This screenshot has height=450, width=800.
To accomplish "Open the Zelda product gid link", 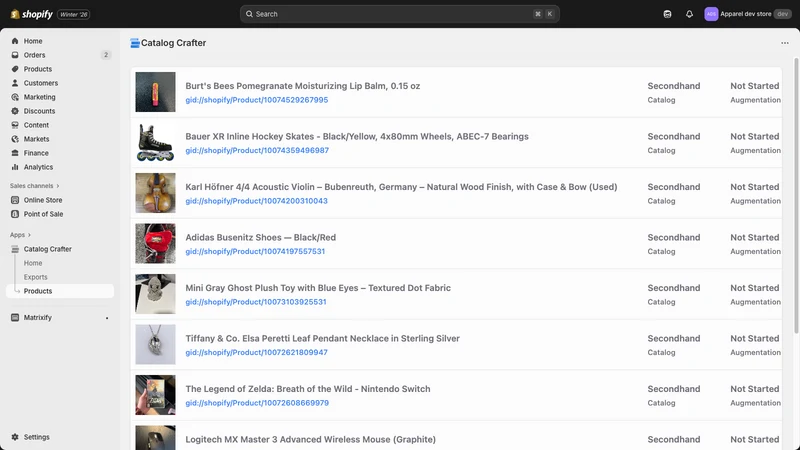I will point(257,403).
